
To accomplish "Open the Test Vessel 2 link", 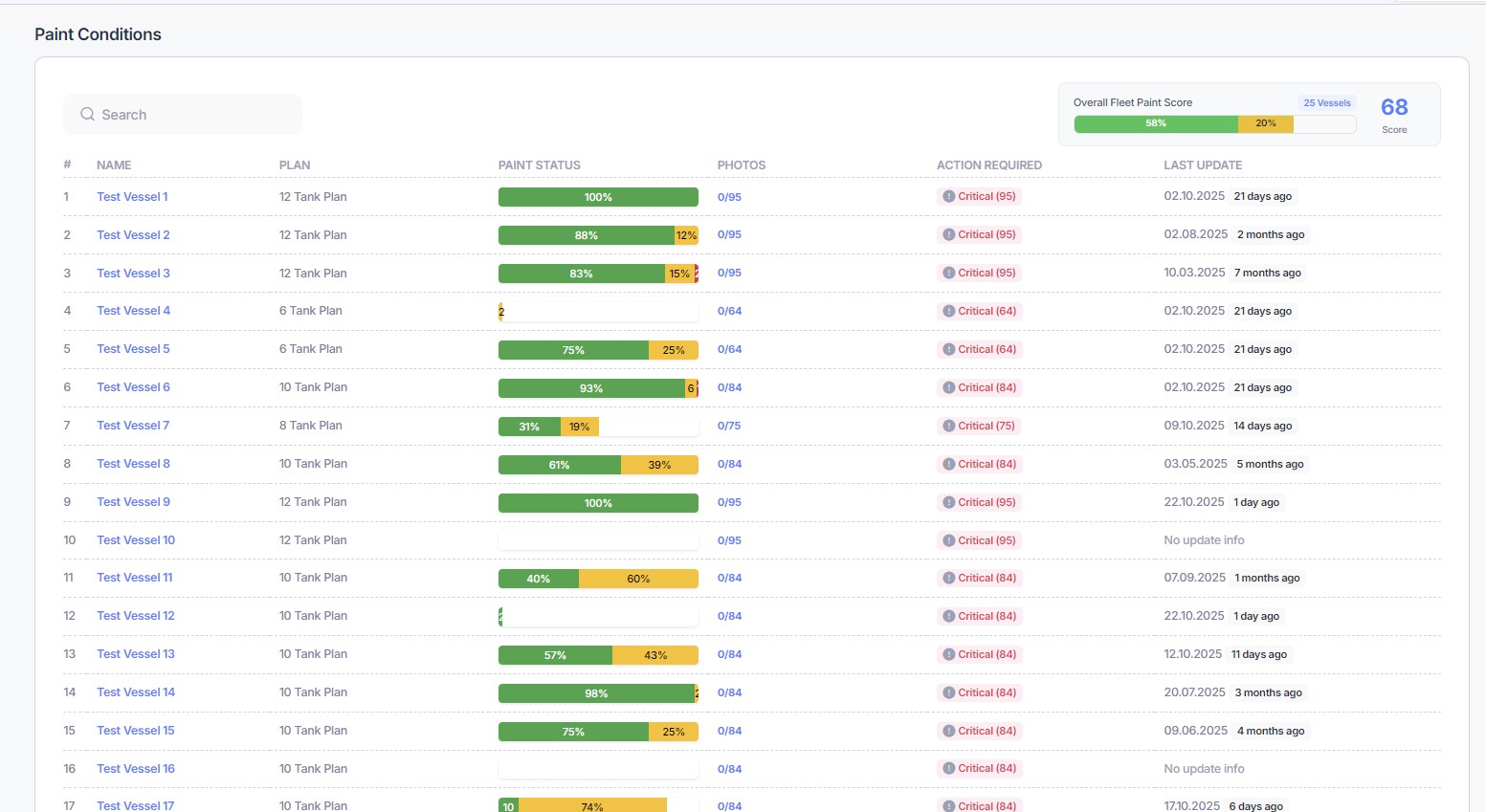I will coord(133,235).
